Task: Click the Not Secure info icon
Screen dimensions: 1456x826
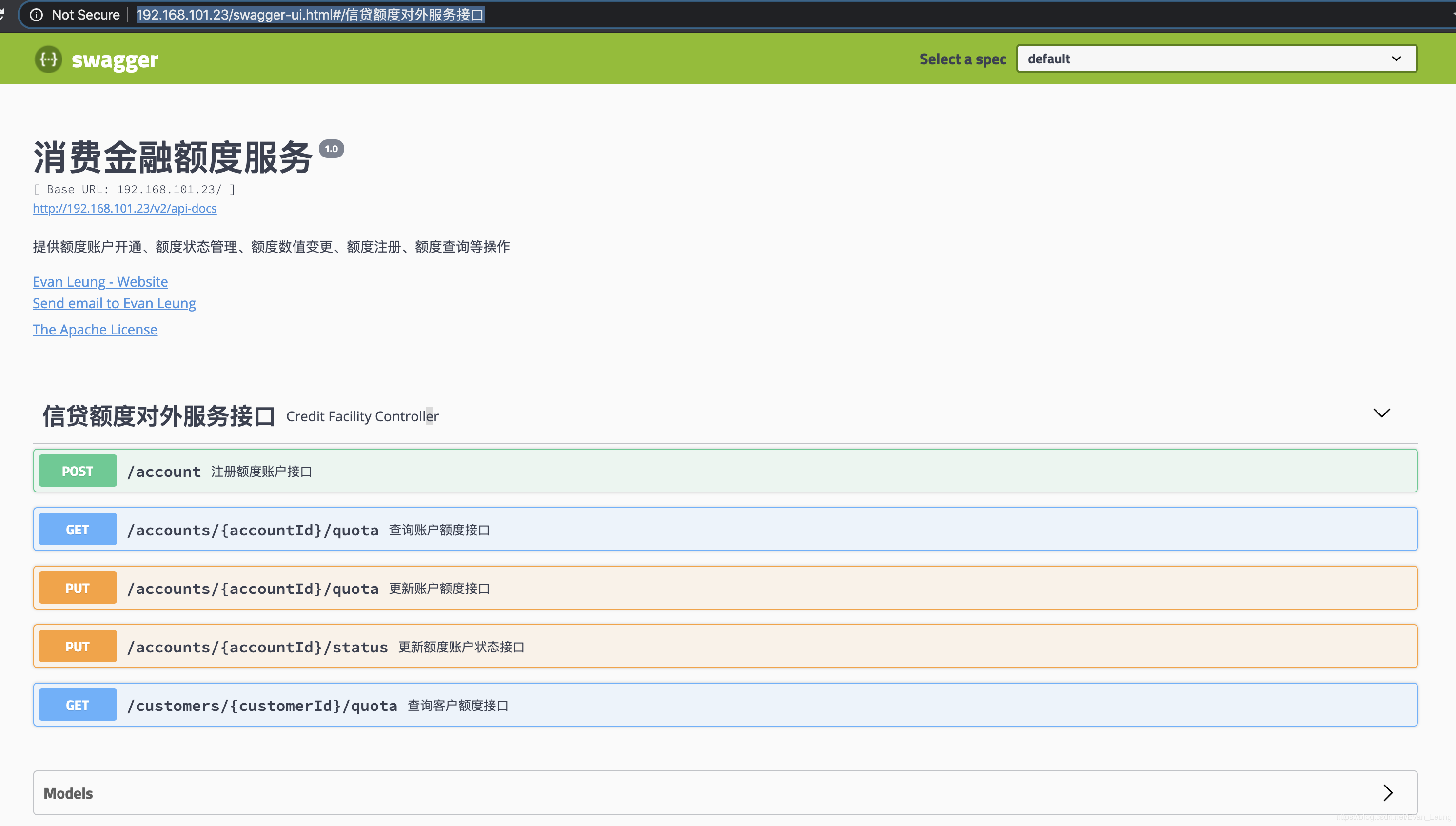Action: point(36,15)
